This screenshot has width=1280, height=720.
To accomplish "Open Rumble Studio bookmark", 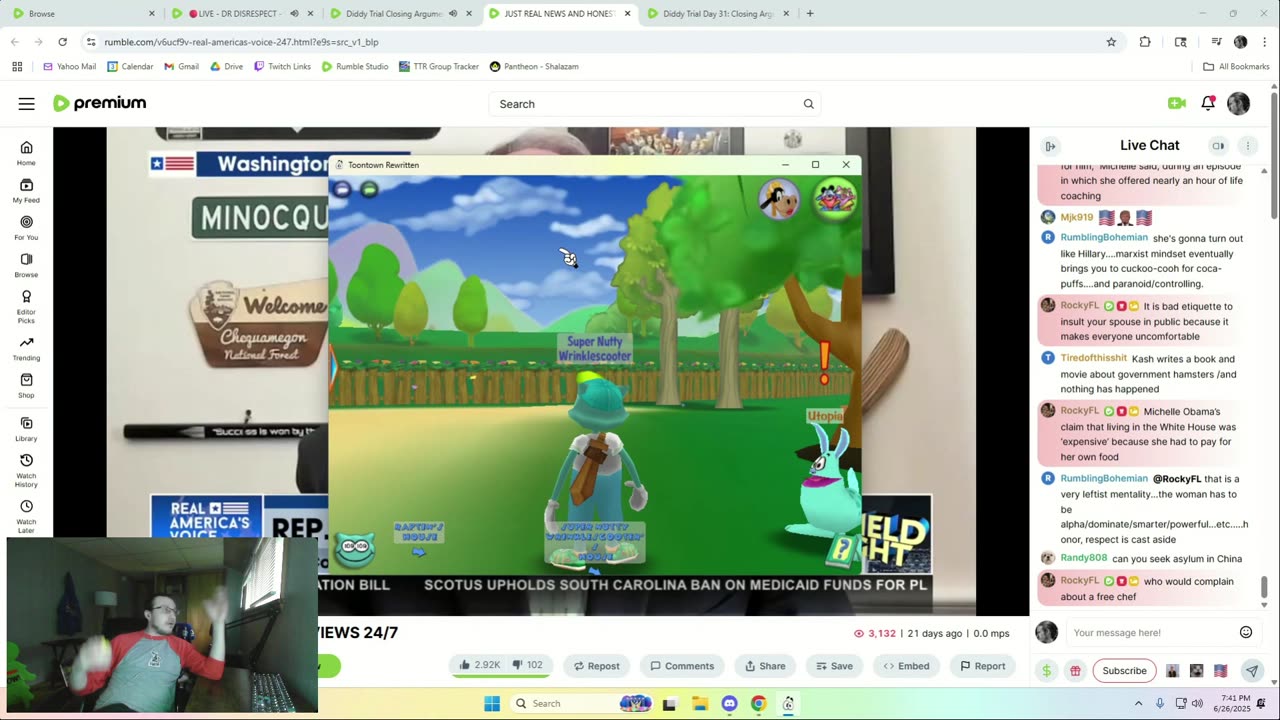I will coord(354,66).
